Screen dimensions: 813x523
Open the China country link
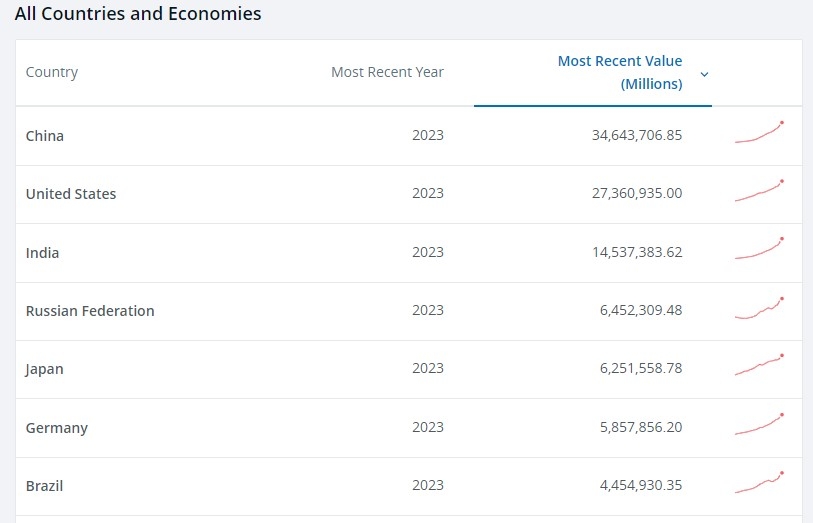(x=45, y=136)
